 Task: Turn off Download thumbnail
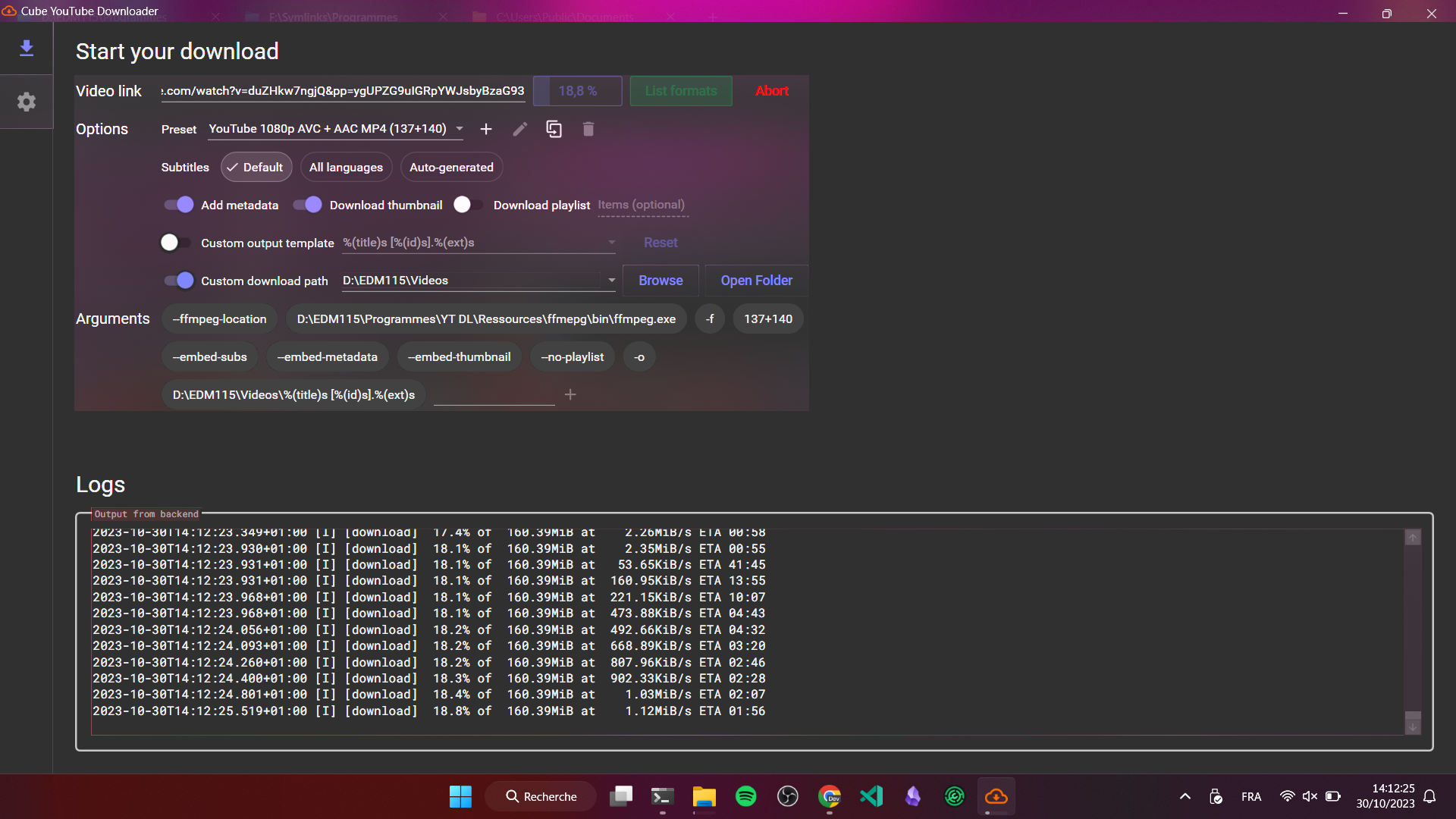[x=306, y=205]
